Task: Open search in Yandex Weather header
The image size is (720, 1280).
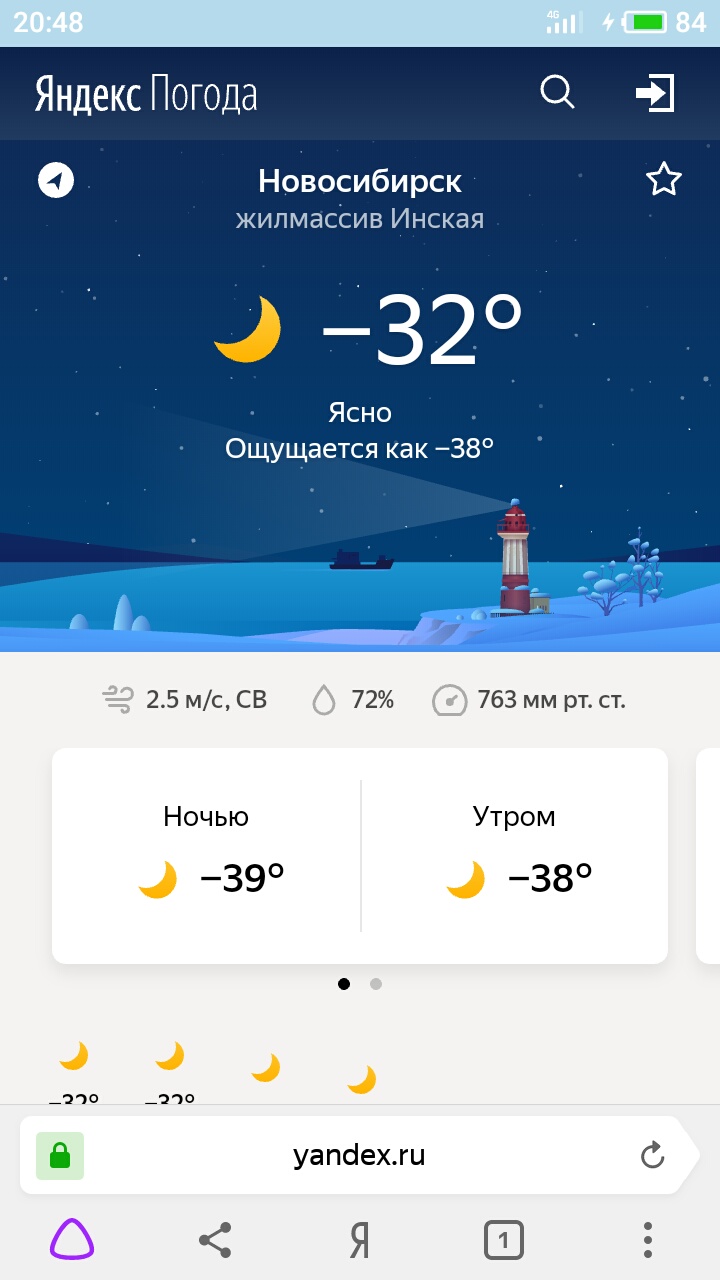Action: point(557,93)
